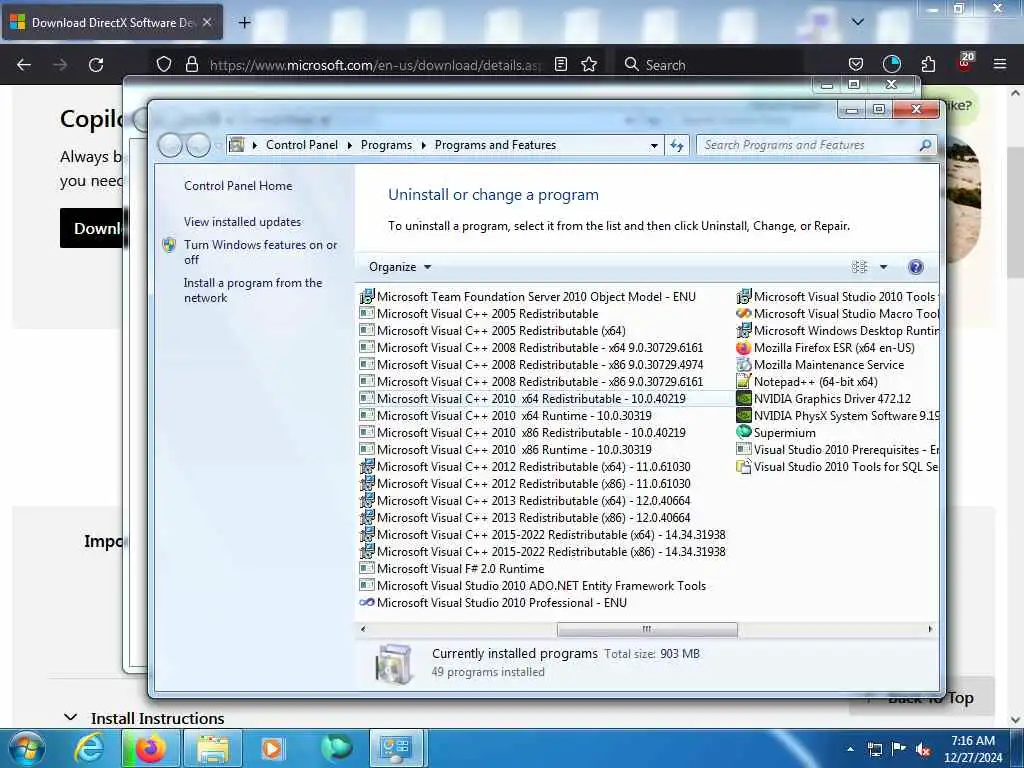Open Windows Media Player from taskbar
Image resolution: width=1024 pixels, height=768 pixels.
[271, 748]
